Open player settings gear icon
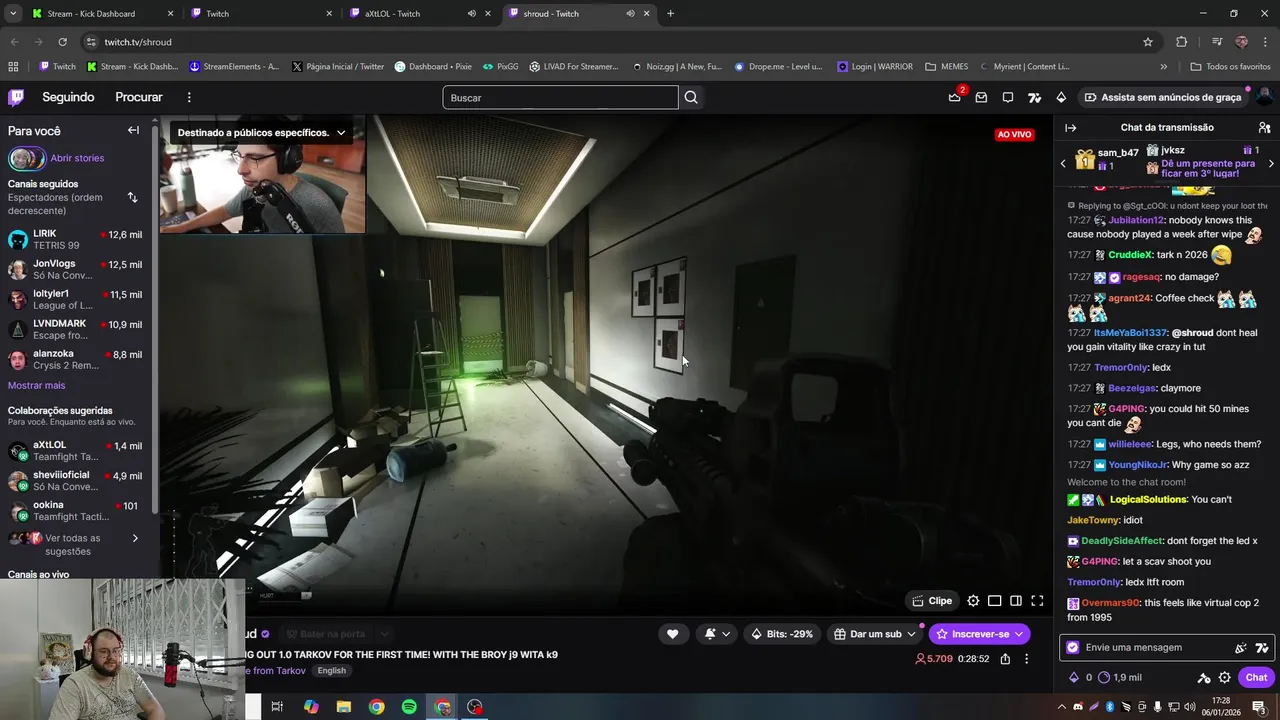Viewport: 1280px width, 720px height. point(973,601)
